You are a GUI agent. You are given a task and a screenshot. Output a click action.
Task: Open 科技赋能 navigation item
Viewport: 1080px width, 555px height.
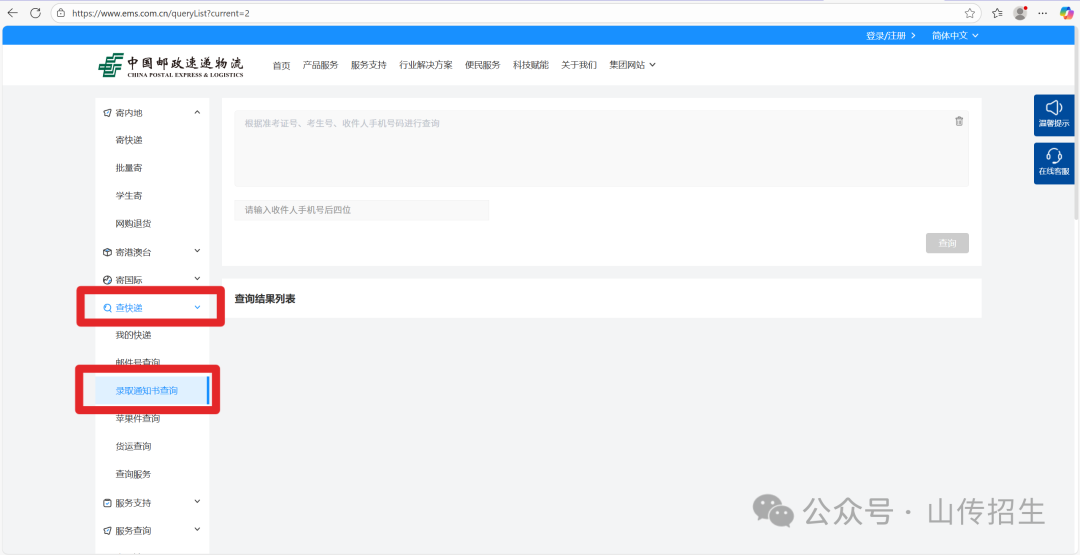tap(530, 65)
